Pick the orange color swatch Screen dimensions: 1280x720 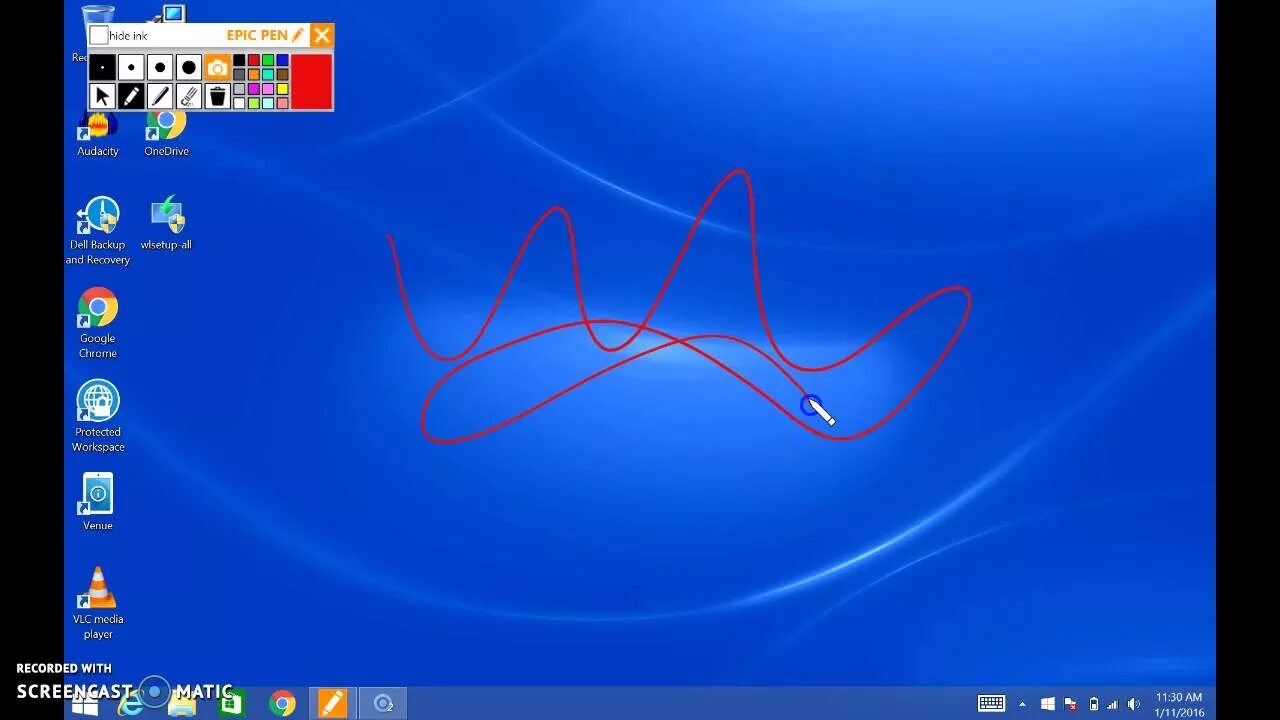254,74
